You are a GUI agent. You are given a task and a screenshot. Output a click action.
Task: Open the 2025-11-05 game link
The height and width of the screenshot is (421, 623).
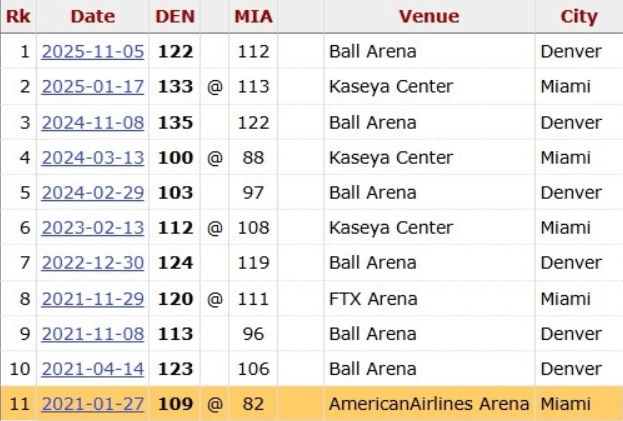coord(93,52)
